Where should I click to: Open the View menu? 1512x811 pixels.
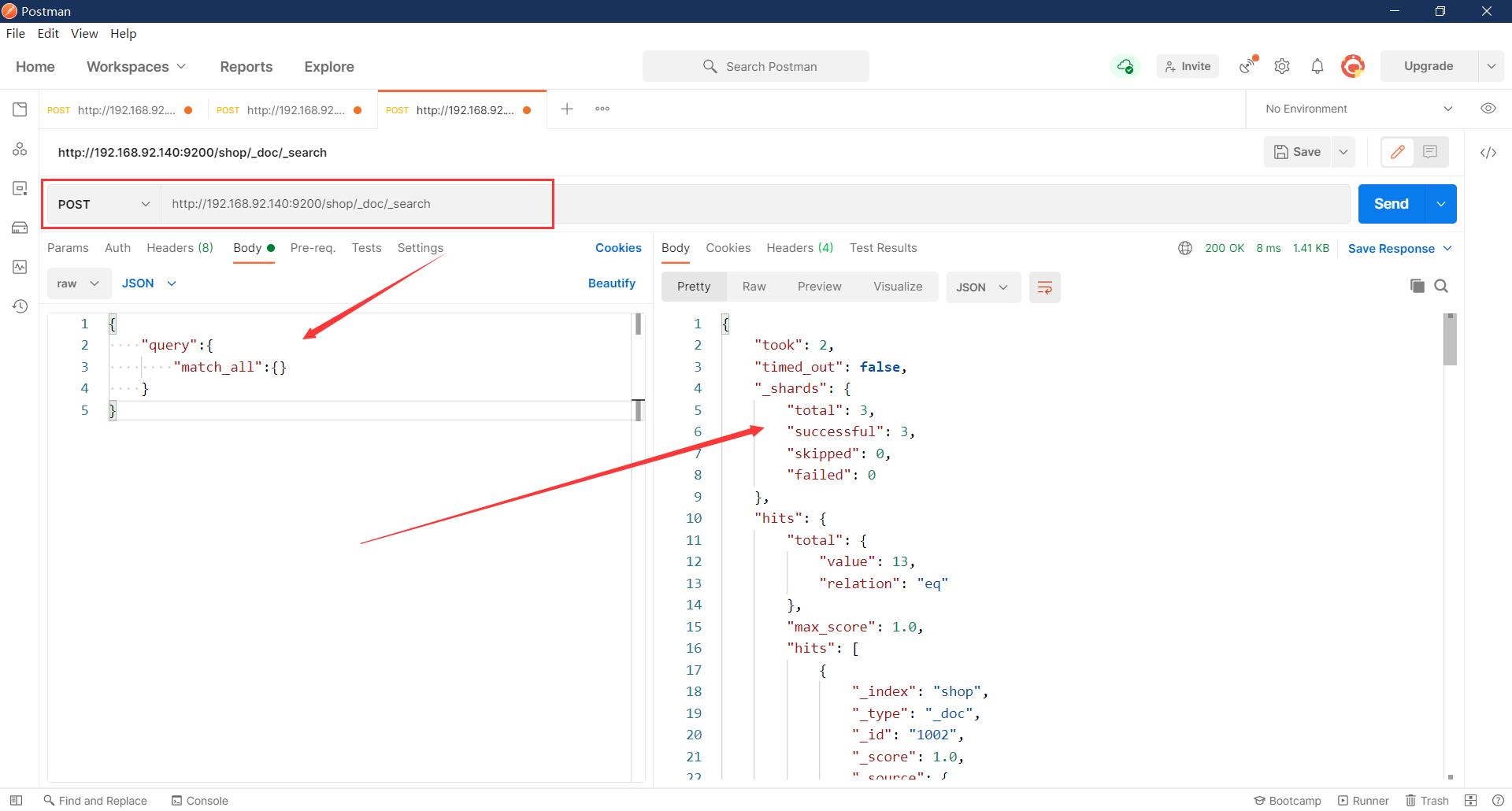click(x=84, y=33)
